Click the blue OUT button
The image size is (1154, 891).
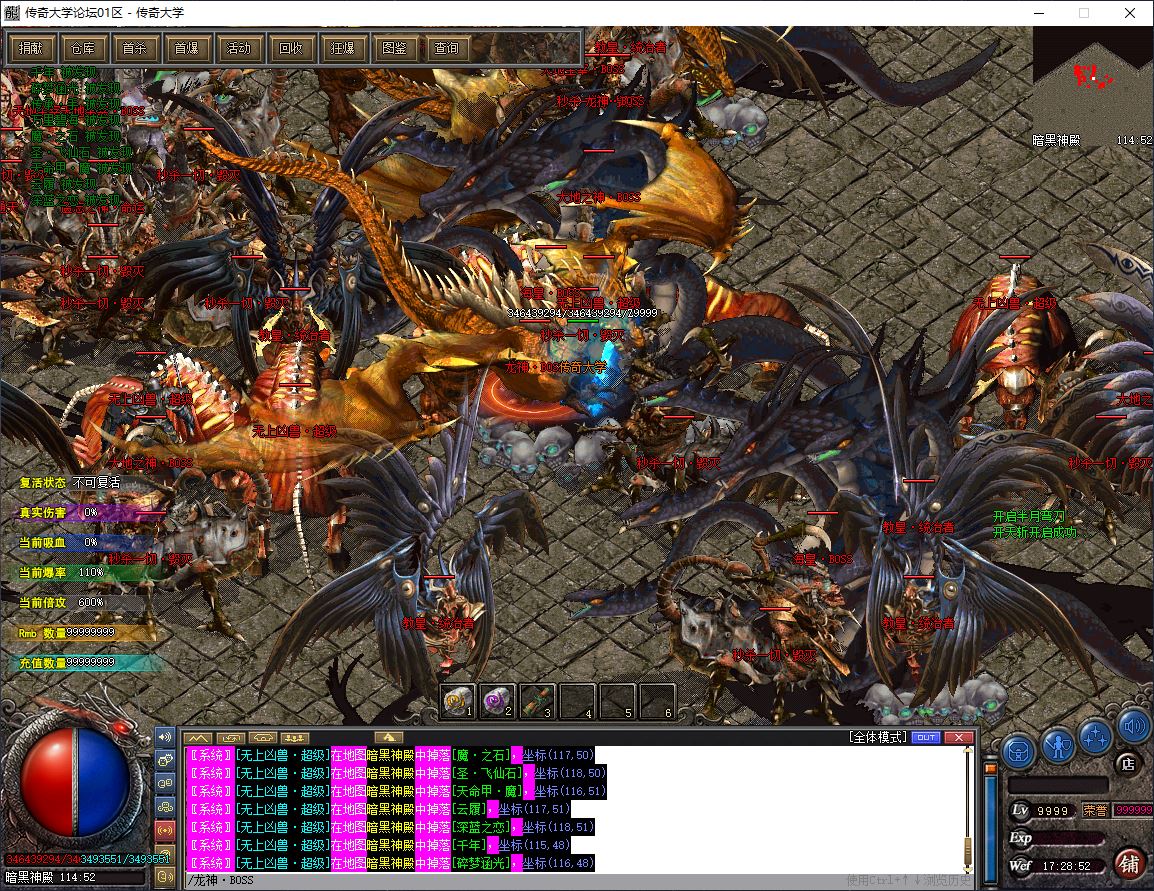click(926, 737)
